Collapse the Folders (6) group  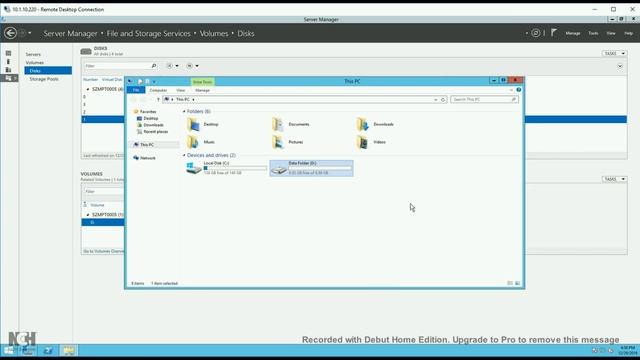pyautogui.click(x=184, y=111)
